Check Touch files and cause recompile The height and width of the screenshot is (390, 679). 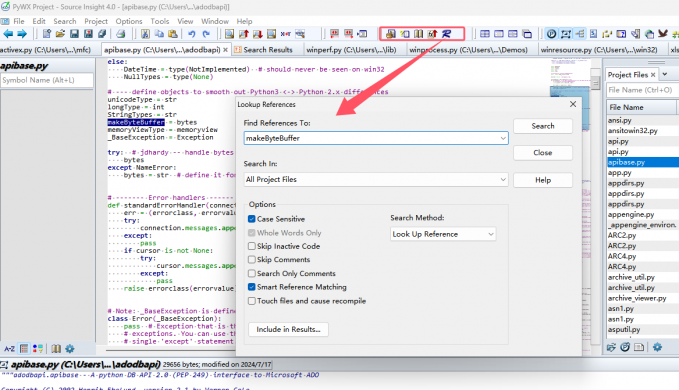click(252, 301)
